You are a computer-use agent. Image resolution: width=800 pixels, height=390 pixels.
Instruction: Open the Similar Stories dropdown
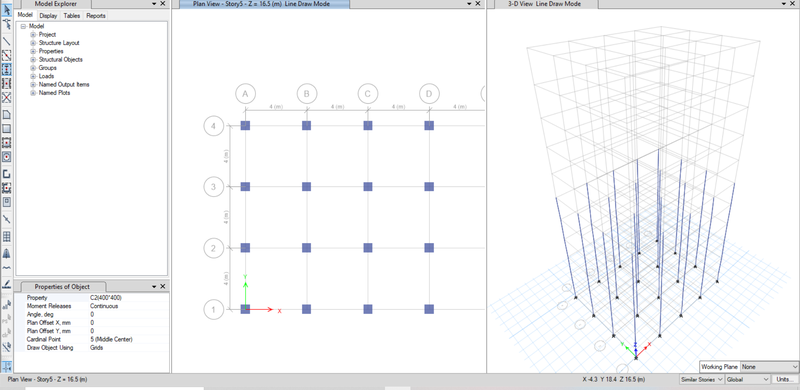(x=702, y=379)
